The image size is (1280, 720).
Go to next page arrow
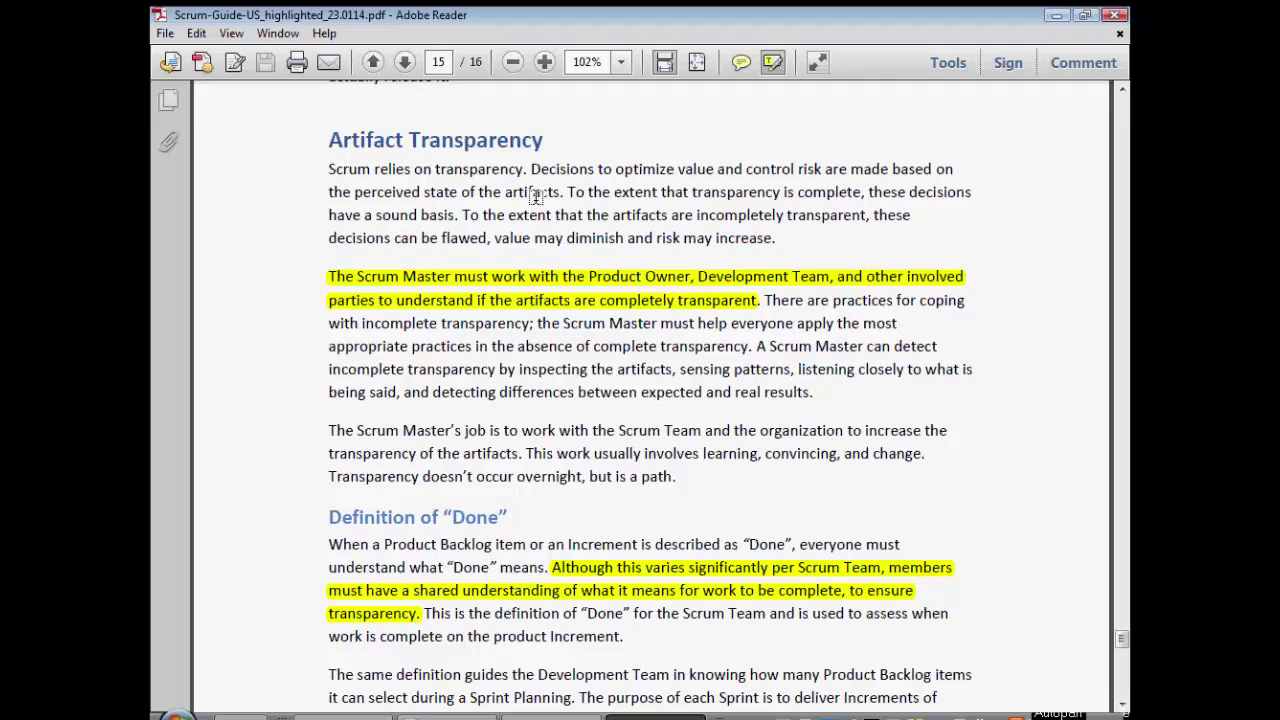404,62
